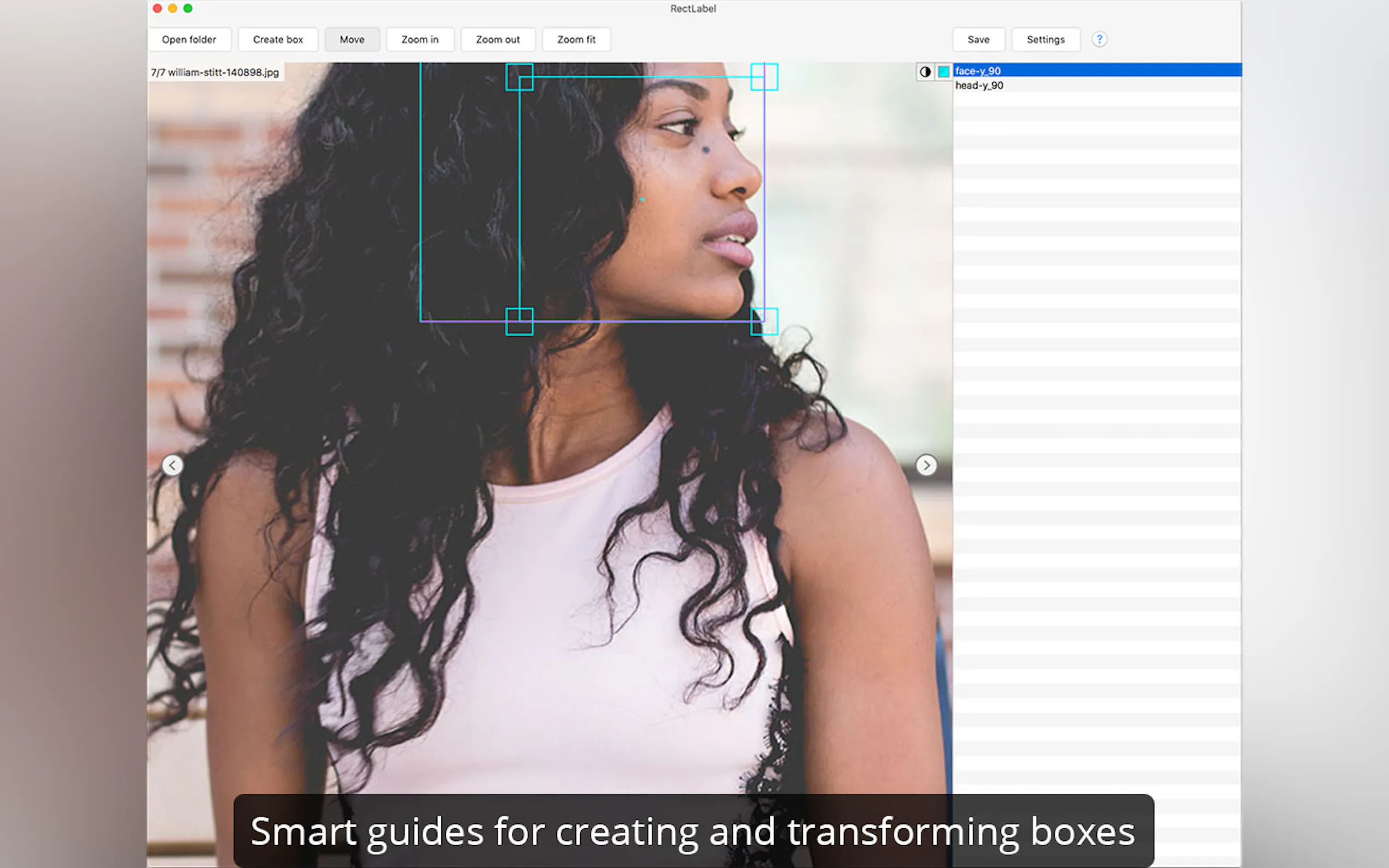Click the top-right resize handle of face box
Image resolution: width=1389 pixels, height=868 pixels.
click(x=764, y=77)
